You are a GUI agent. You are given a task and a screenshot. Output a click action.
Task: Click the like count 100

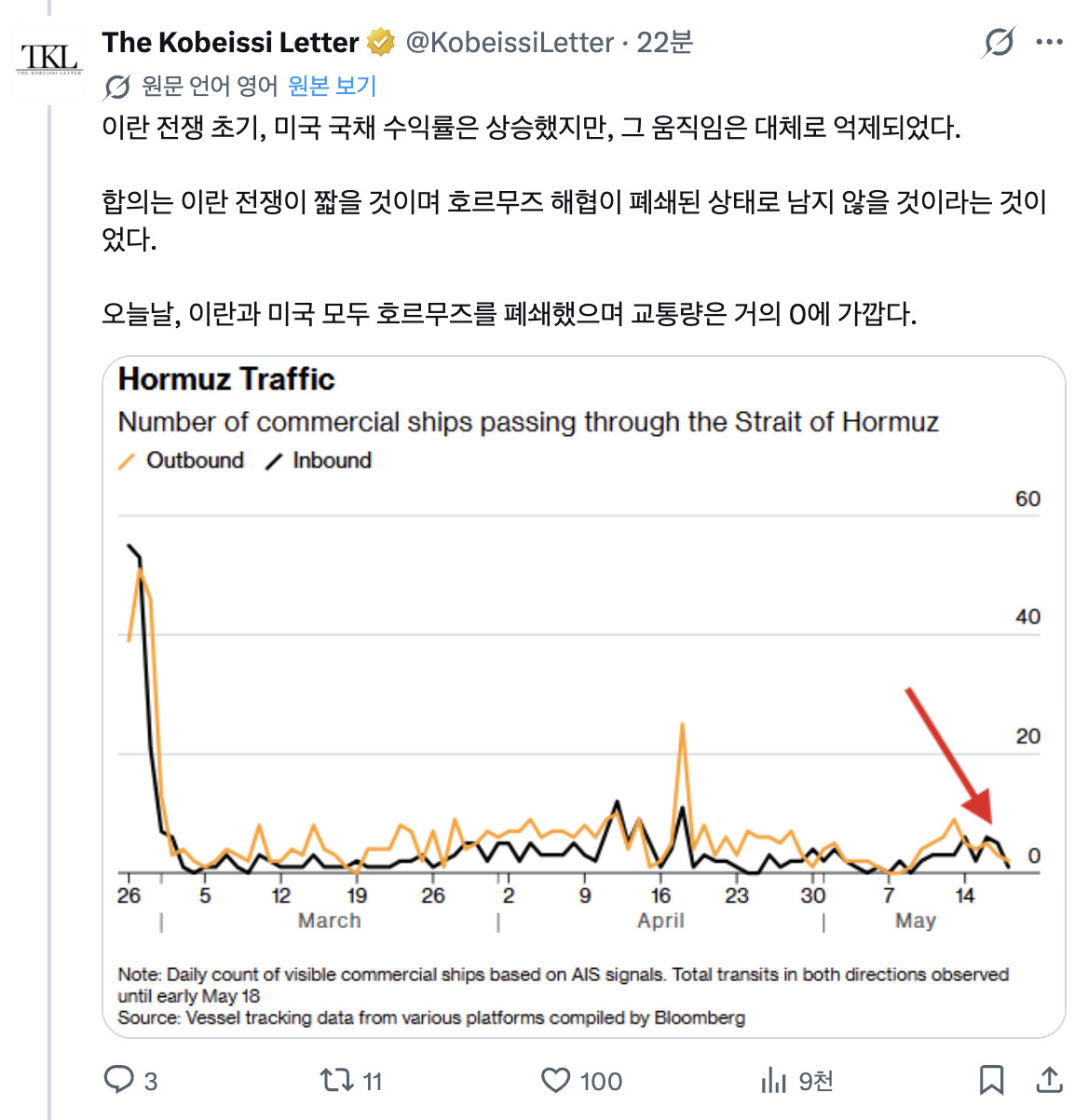point(601,1081)
